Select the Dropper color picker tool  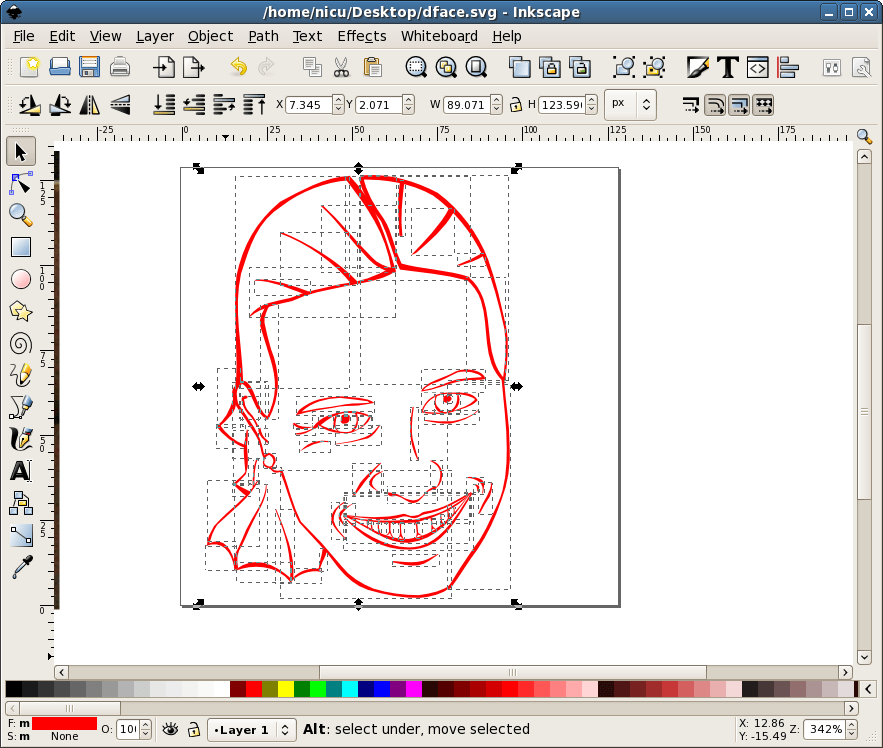pos(20,567)
